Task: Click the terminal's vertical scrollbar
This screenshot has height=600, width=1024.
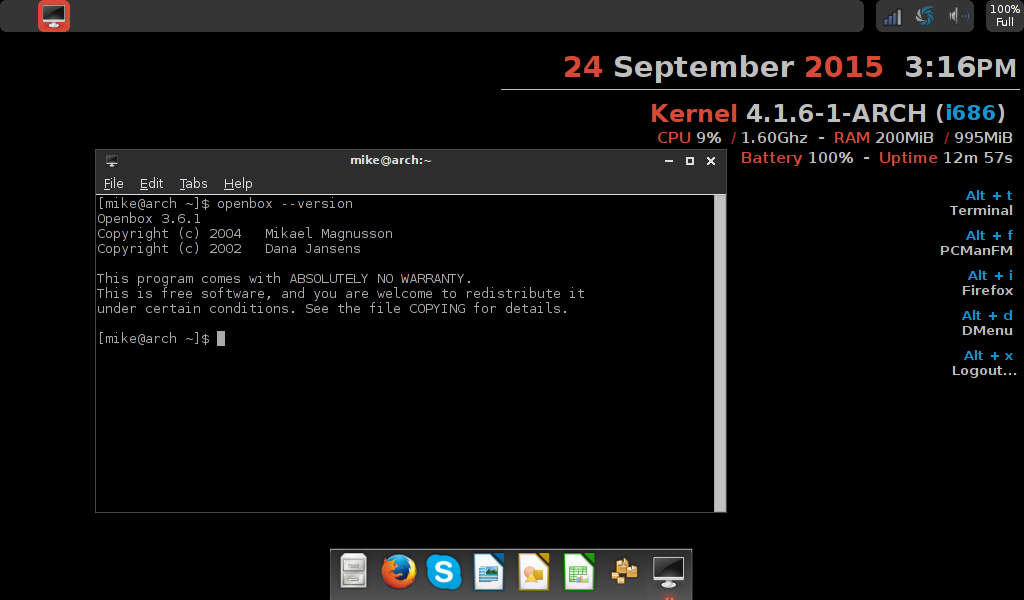Action: coord(719,352)
